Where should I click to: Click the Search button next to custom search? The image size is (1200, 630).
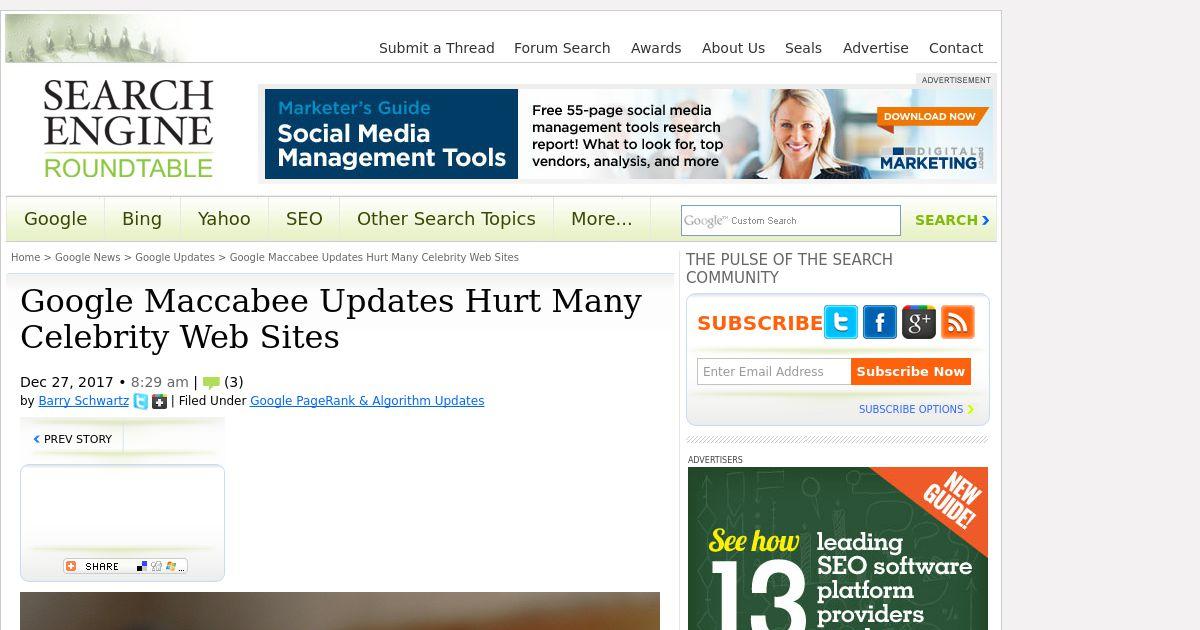(952, 220)
